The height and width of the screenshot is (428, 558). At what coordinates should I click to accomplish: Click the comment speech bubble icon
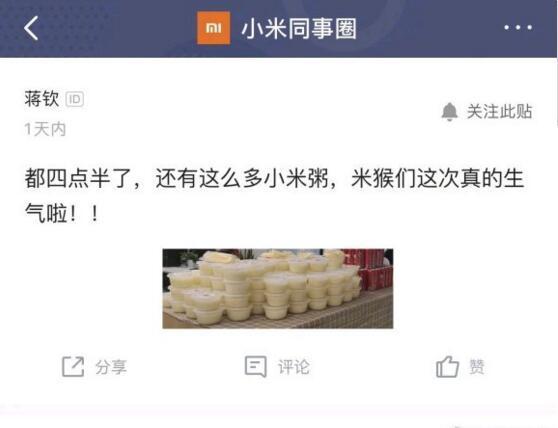(256, 366)
